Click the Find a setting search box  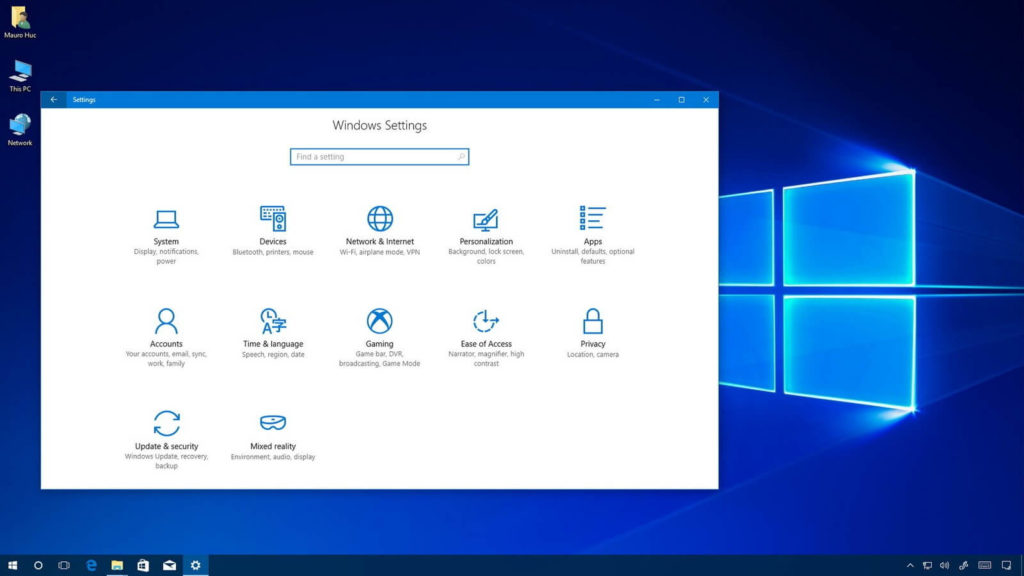pos(379,157)
